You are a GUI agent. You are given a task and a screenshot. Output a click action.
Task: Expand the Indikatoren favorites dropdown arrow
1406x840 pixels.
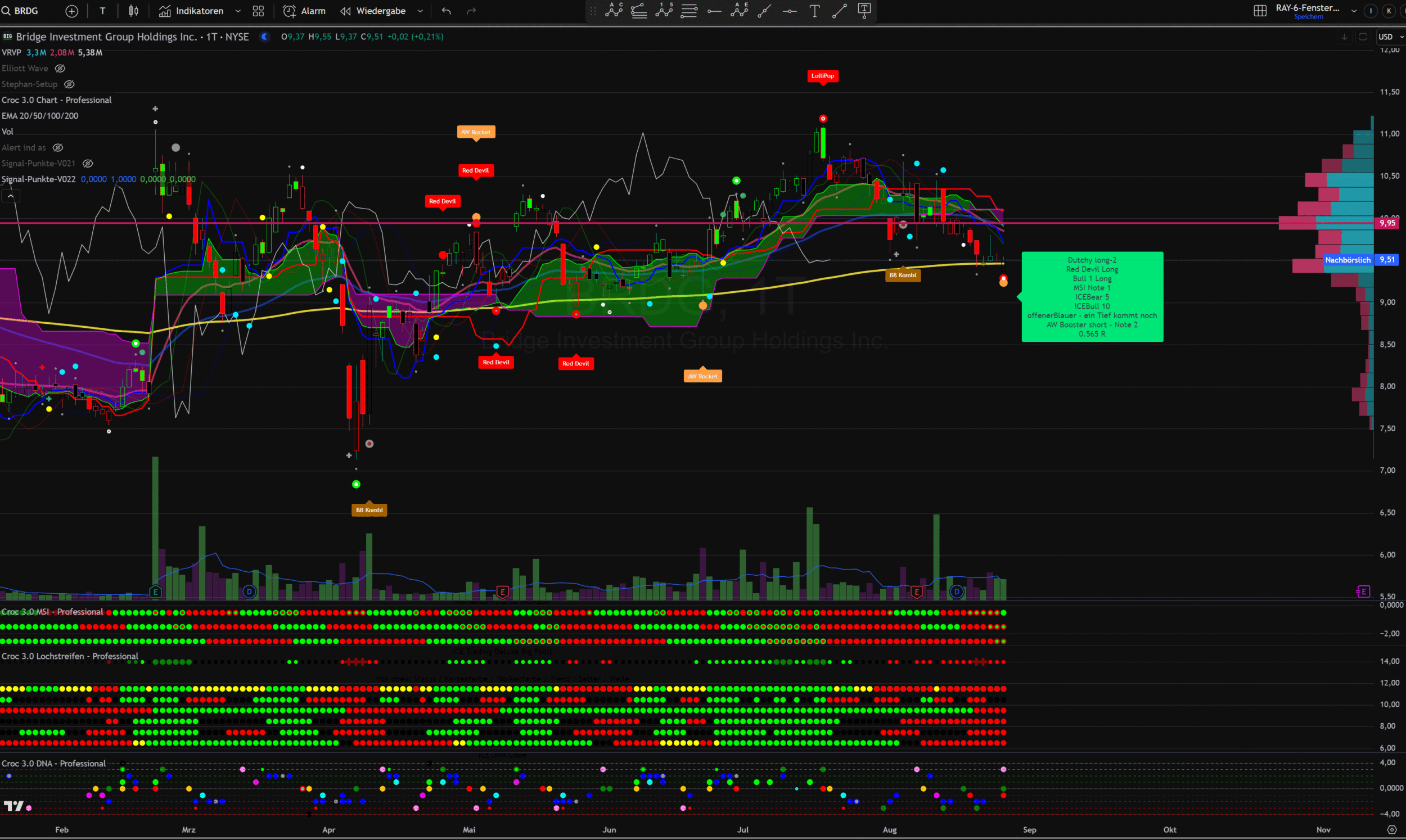coord(238,11)
